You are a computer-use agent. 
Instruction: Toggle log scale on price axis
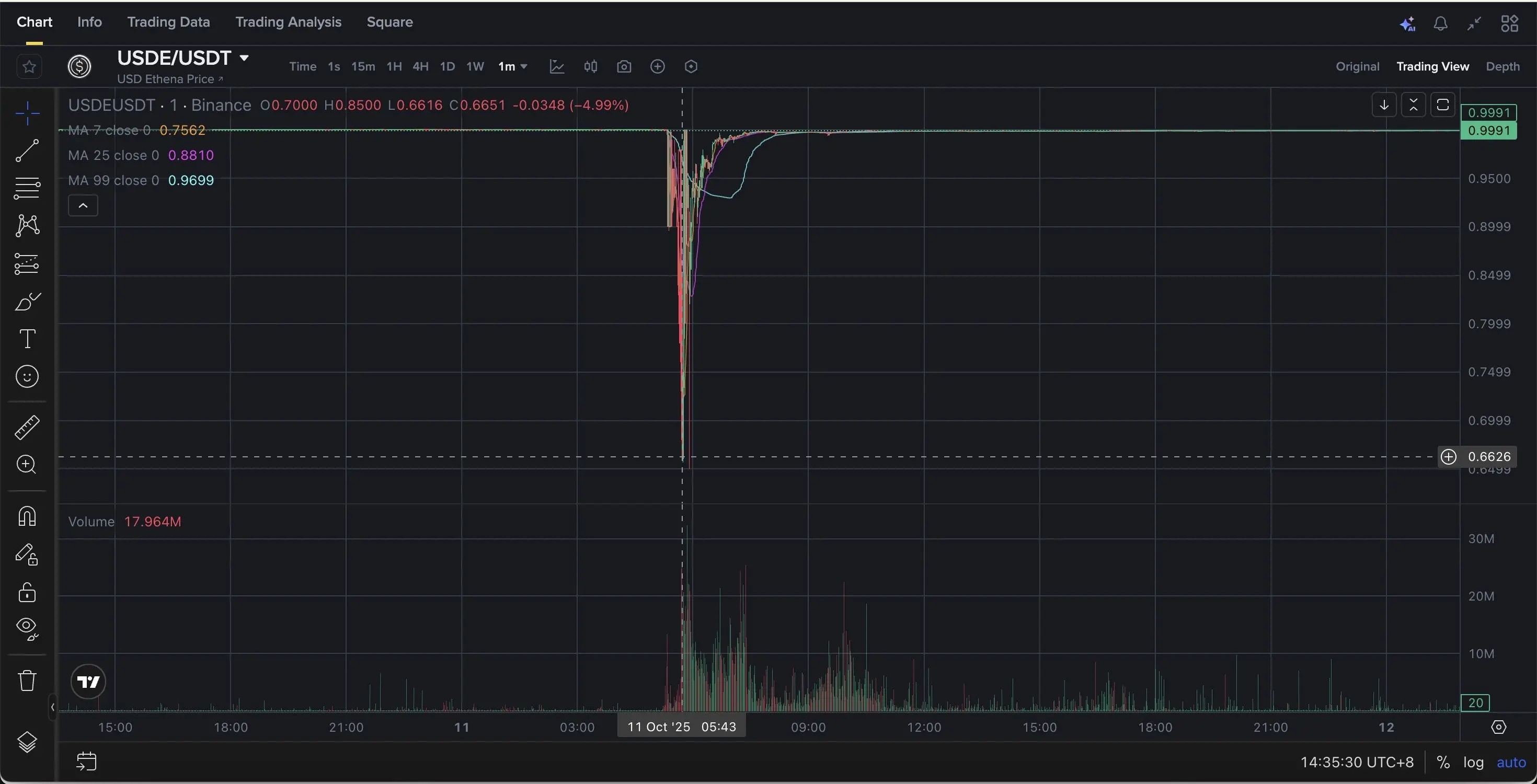[1473, 762]
